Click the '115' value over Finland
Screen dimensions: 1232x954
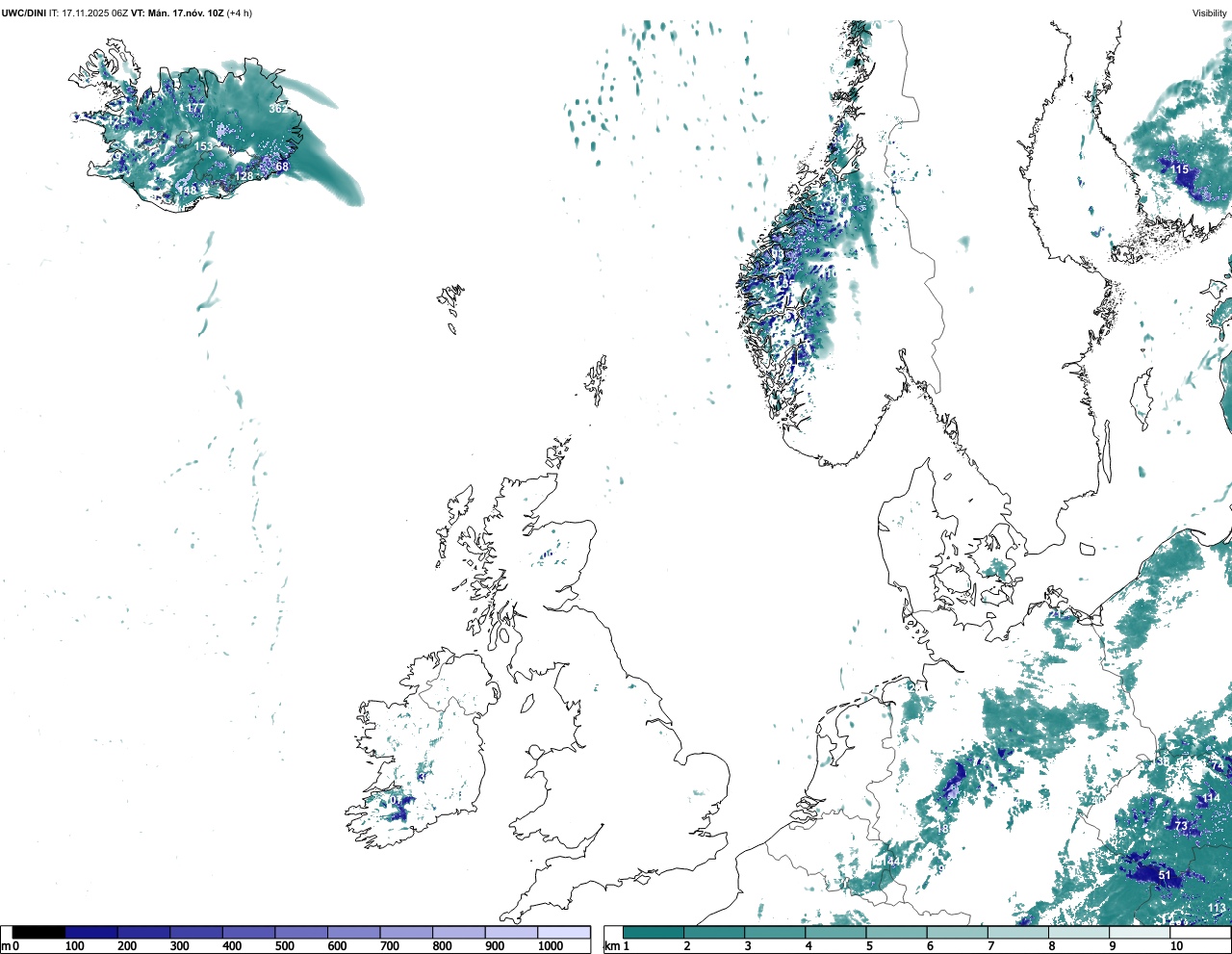pos(1180,169)
